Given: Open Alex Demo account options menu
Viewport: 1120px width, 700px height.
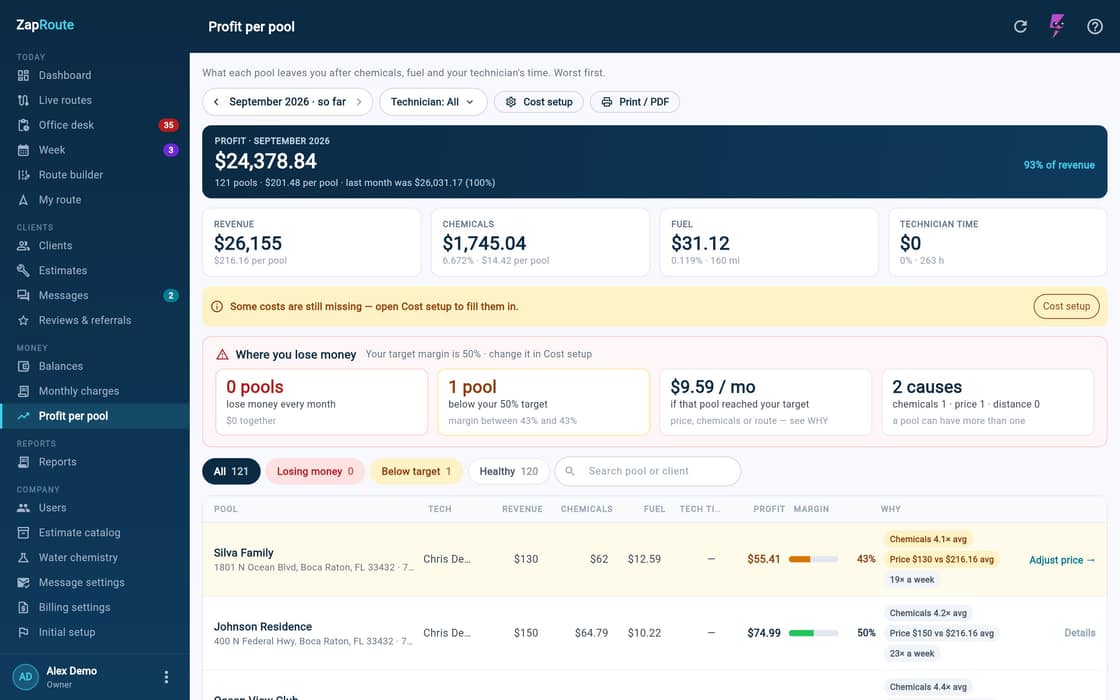Looking at the screenshot, I should point(166,676).
